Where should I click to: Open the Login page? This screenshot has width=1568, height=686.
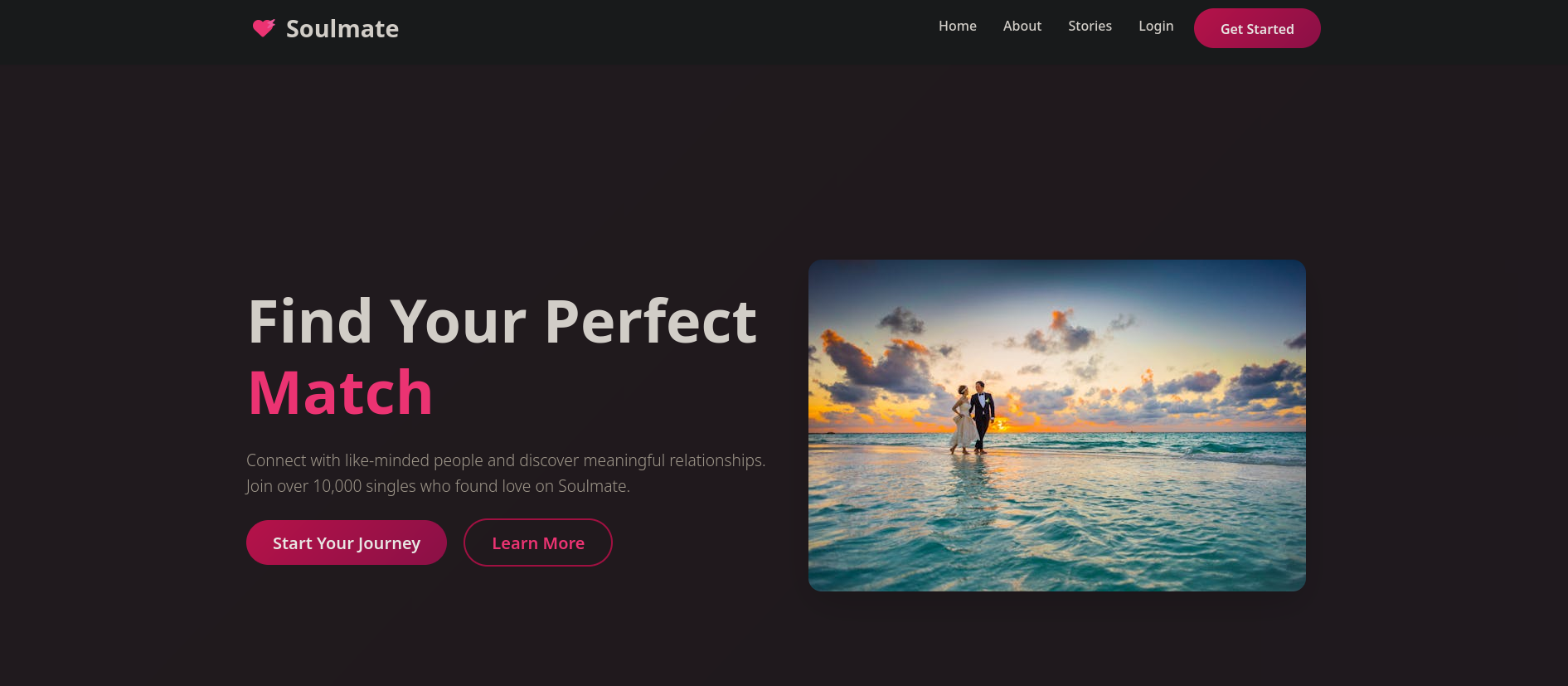pyautogui.click(x=1156, y=27)
